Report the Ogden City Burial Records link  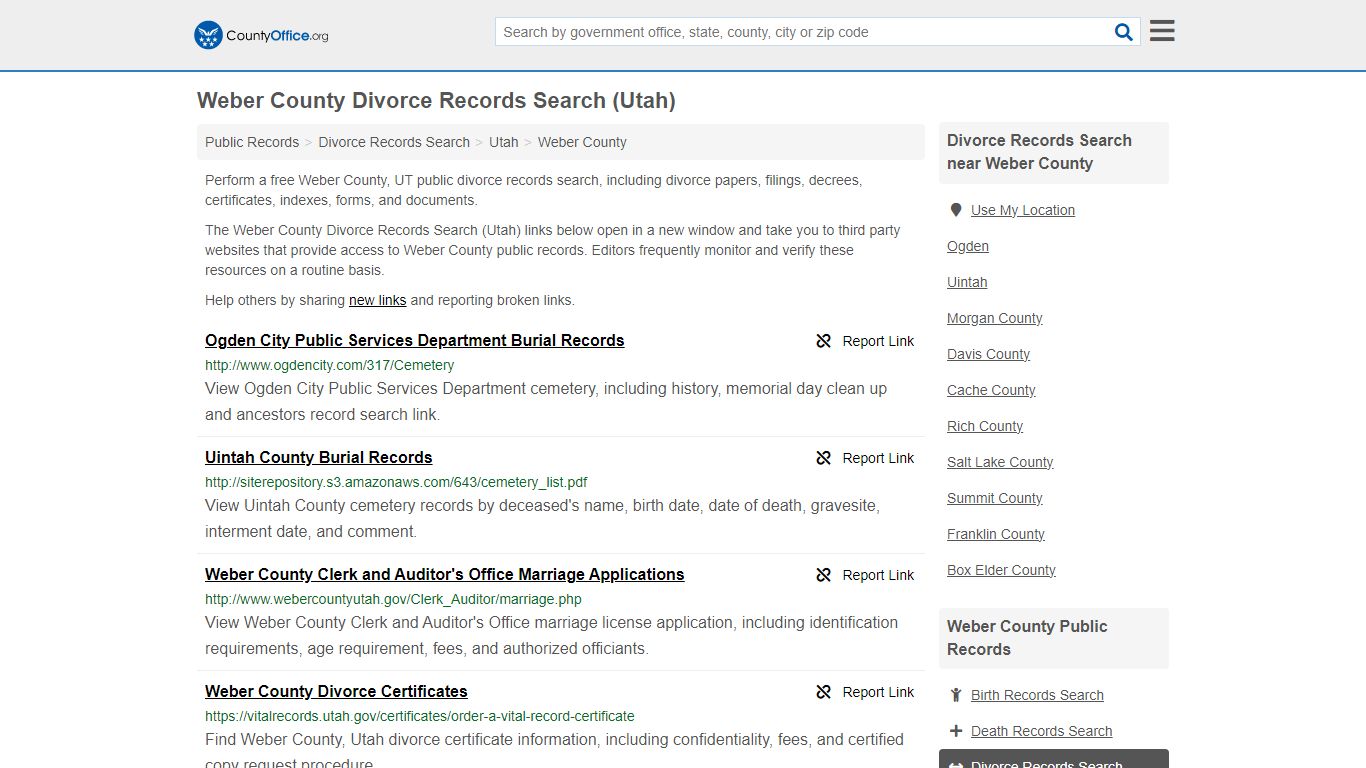[x=865, y=341]
